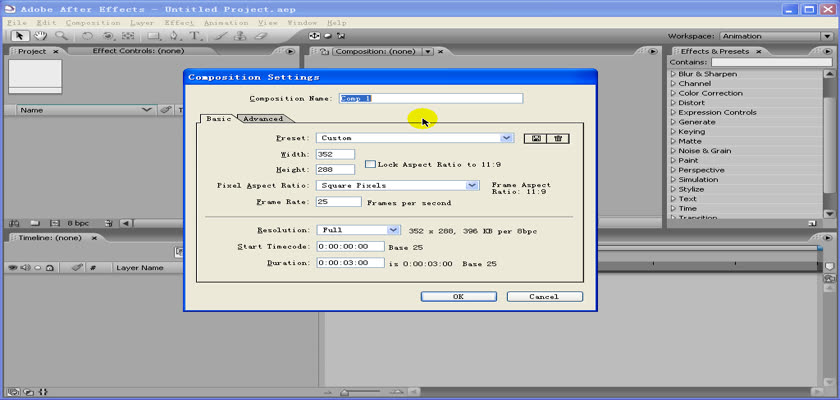Open the Effect menu

(x=179, y=23)
